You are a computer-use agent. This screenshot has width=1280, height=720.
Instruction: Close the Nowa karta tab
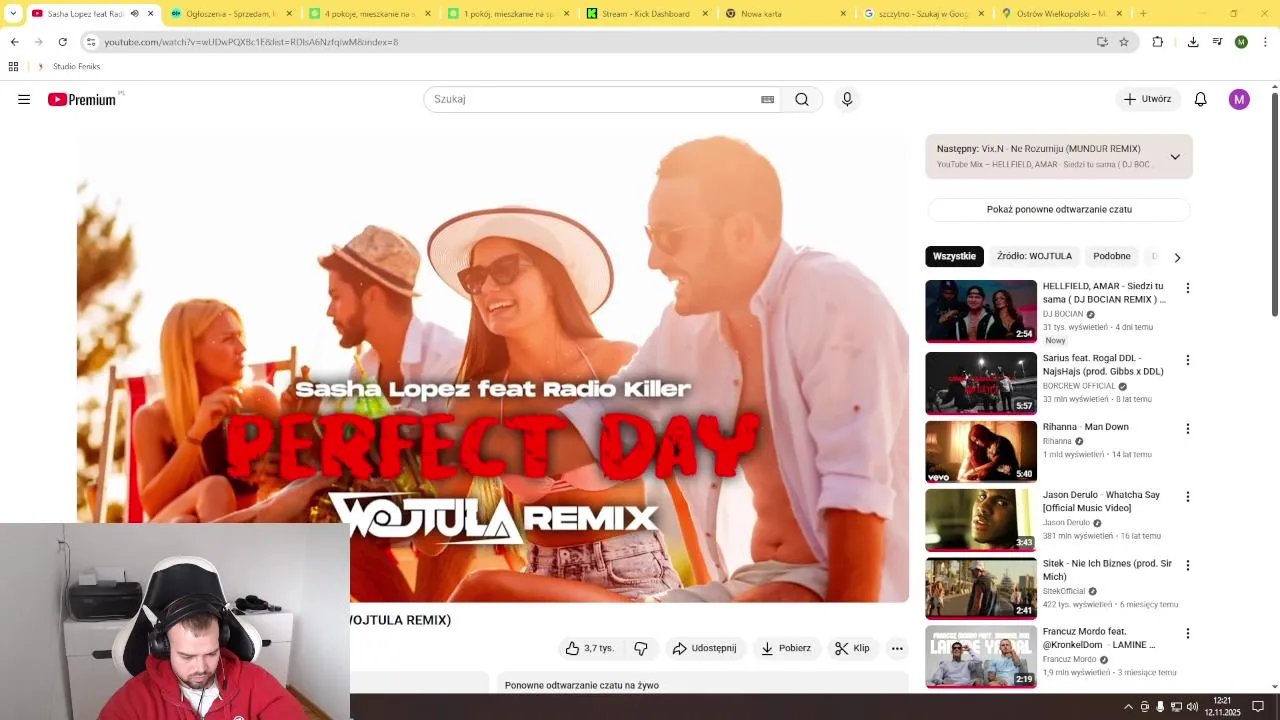coord(843,14)
